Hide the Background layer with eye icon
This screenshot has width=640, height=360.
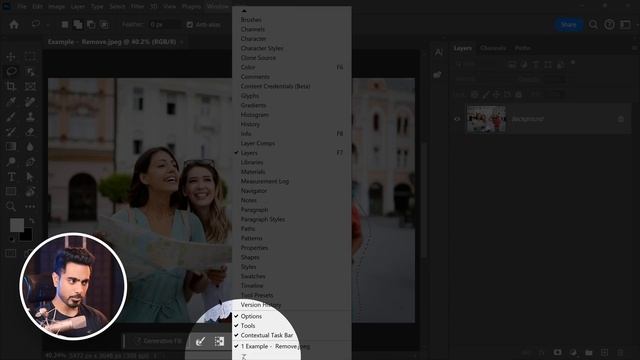[x=457, y=119]
